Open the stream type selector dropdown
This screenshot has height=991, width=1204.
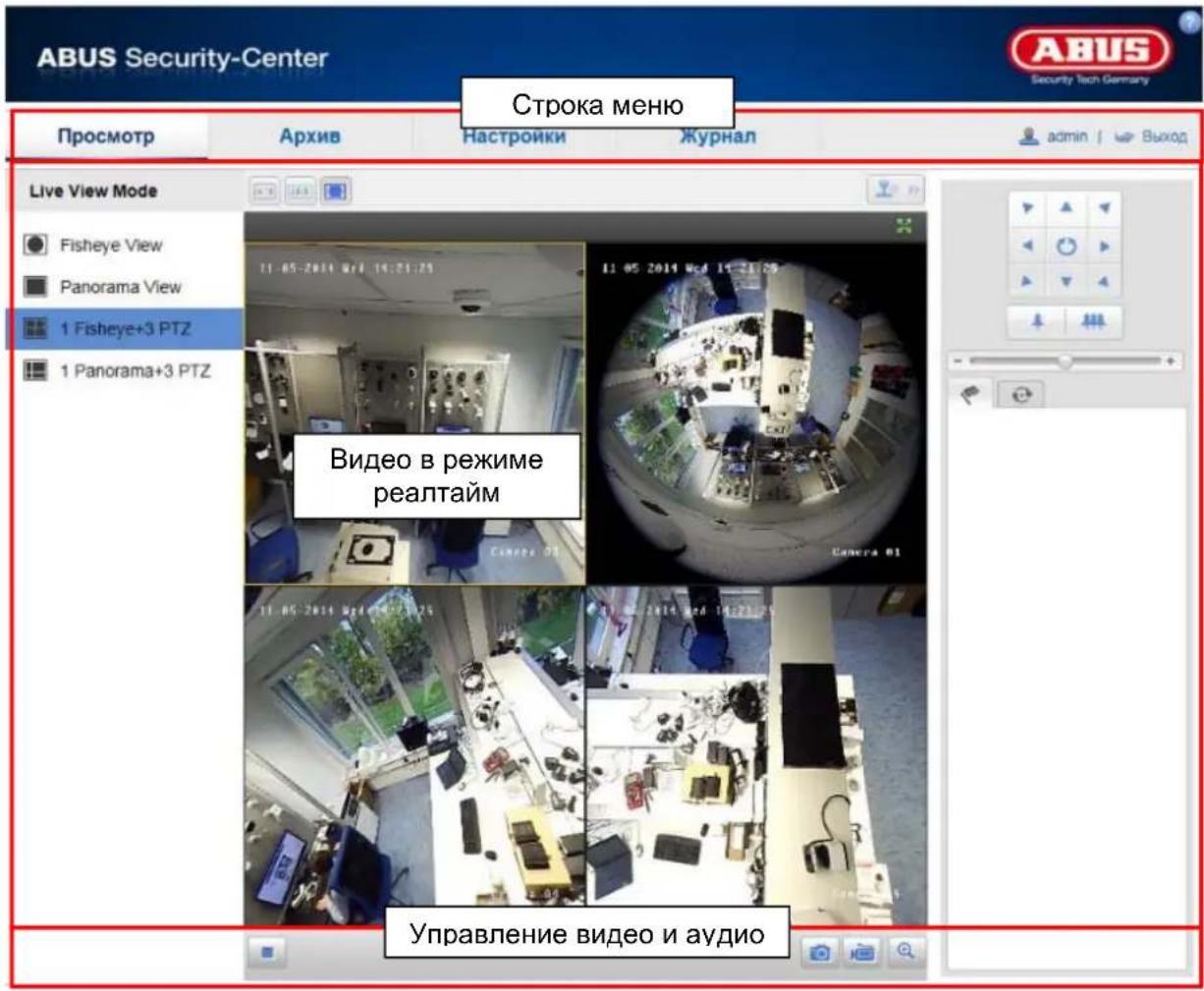click(896, 191)
